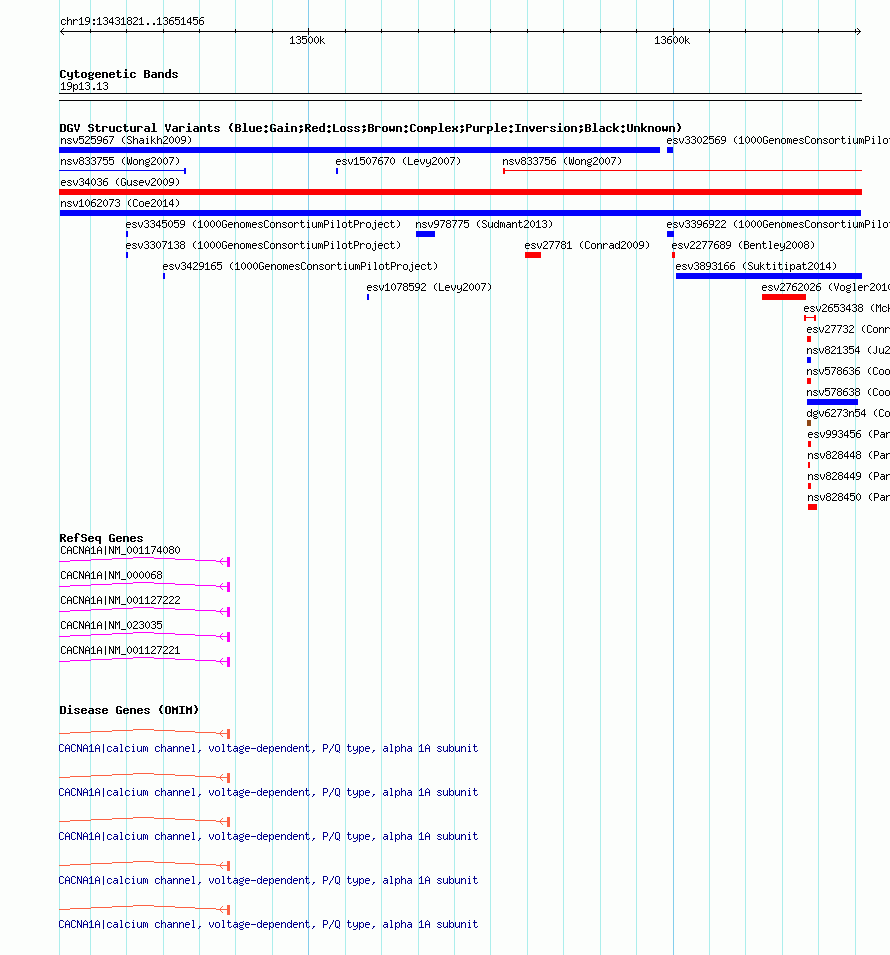Click the red bar under esv2762026
890x955 pixels.
(783, 297)
